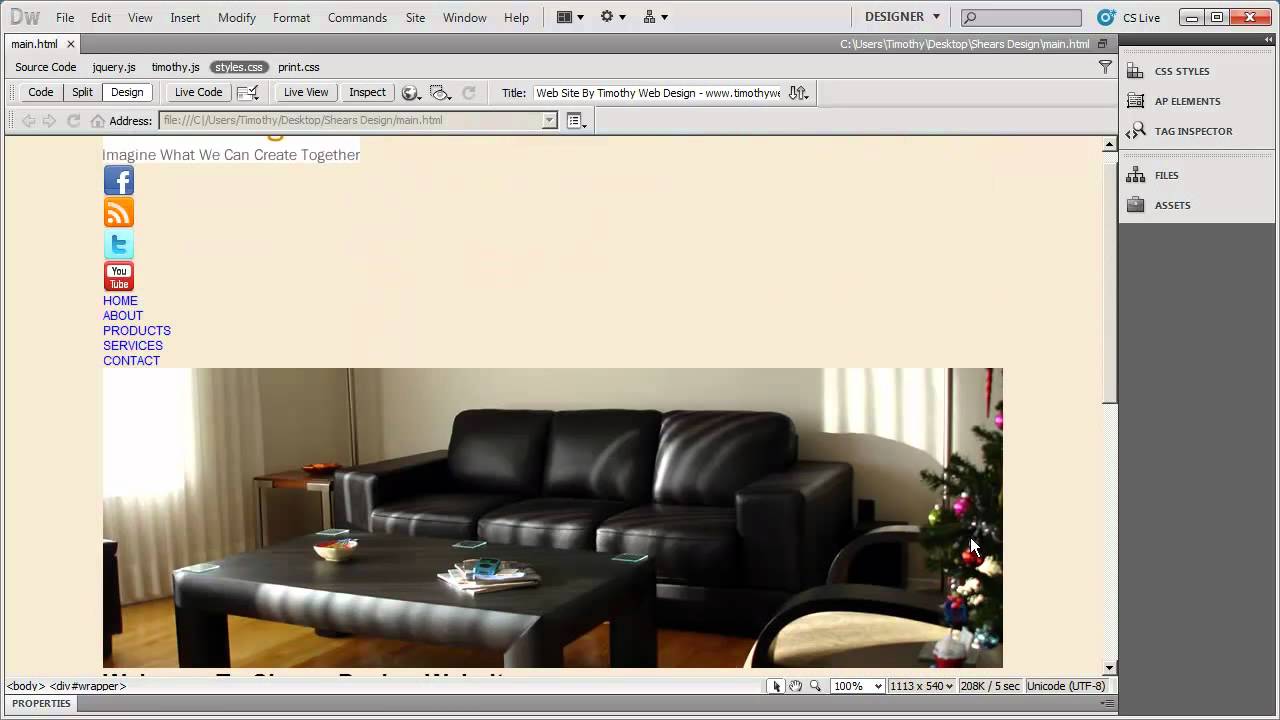Click the Tag Inspector panel icon
The height and width of the screenshot is (720, 1280).
[1135, 131]
